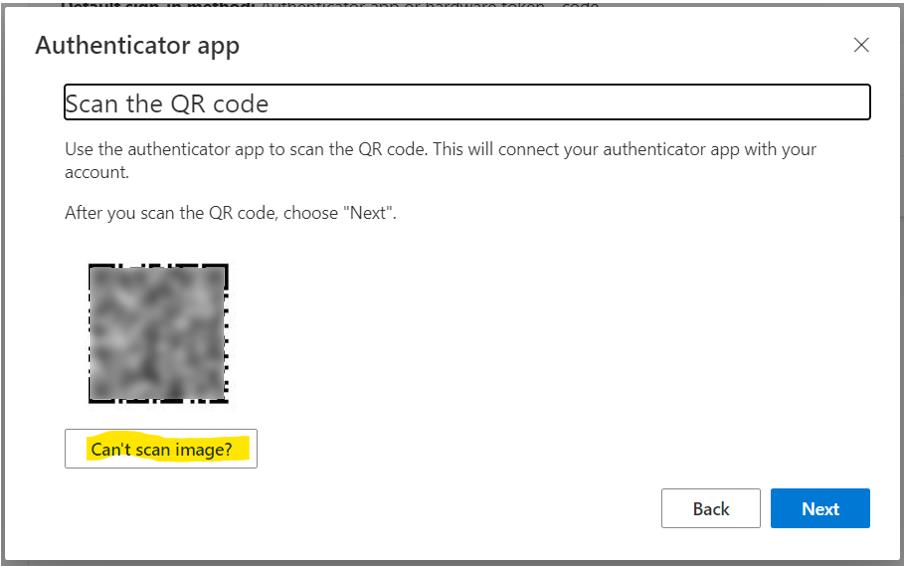
Task: Click the "Authenticator app" dialog title
Action: (138, 46)
